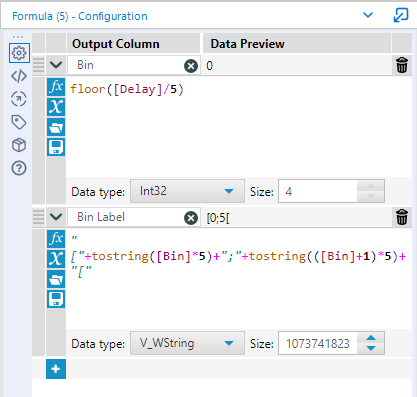
Task: Open functions (fx) list for Bin Label formula
Action: pyautogui.click(x=56, y=239)
